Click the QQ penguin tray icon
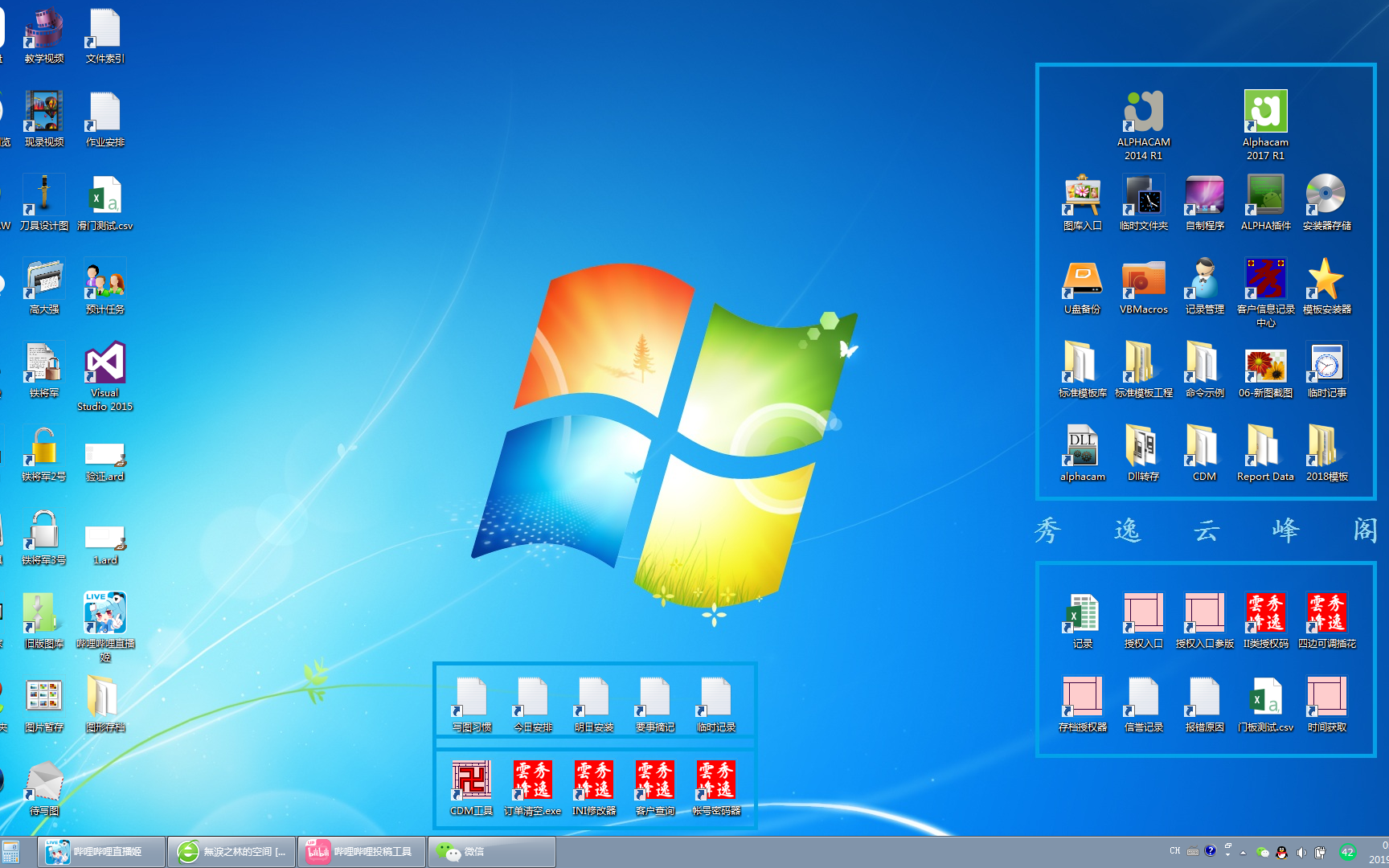 (x=1281, y=852)
